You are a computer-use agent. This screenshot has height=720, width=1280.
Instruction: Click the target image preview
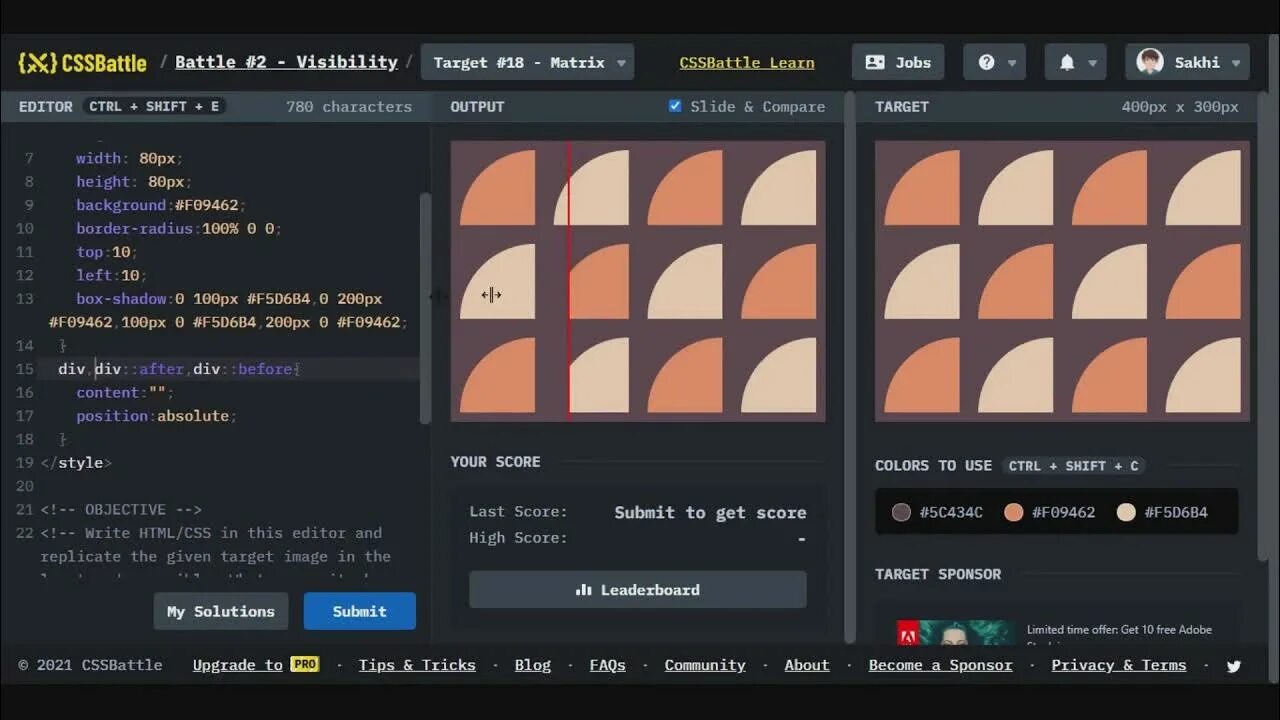coord(1062,281)
